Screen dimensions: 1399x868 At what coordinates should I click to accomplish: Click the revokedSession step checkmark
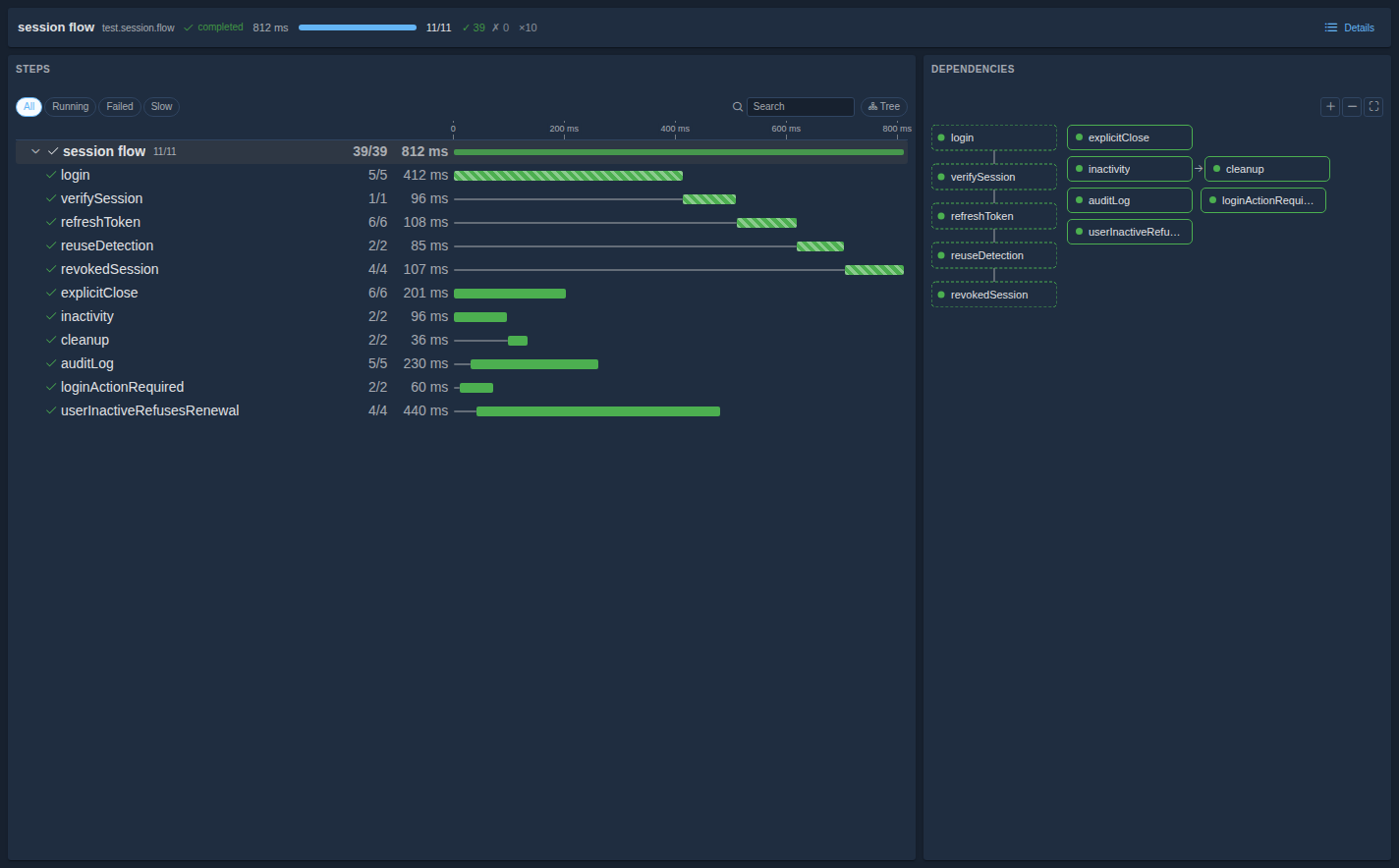tap(51, 269)
